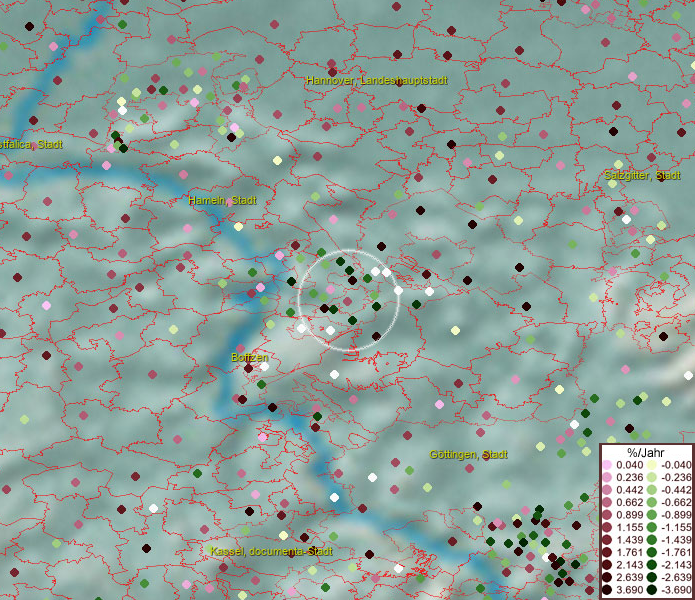Screen dimensions: 695x600
Task: Select legend value text -1.761
Action: [x=676, y=553]
